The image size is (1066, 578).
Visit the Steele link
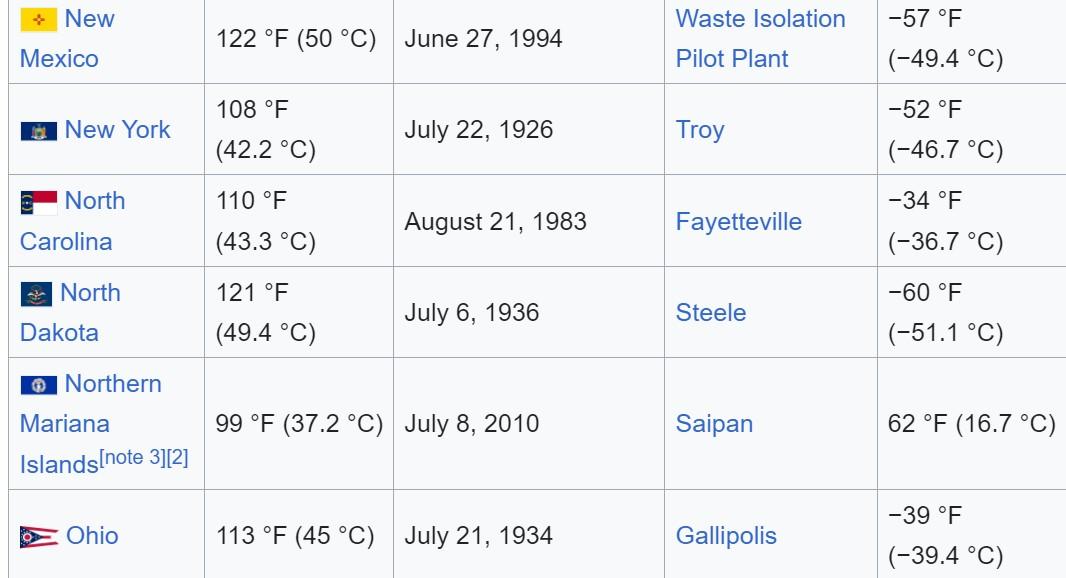[x=710, y=313]
